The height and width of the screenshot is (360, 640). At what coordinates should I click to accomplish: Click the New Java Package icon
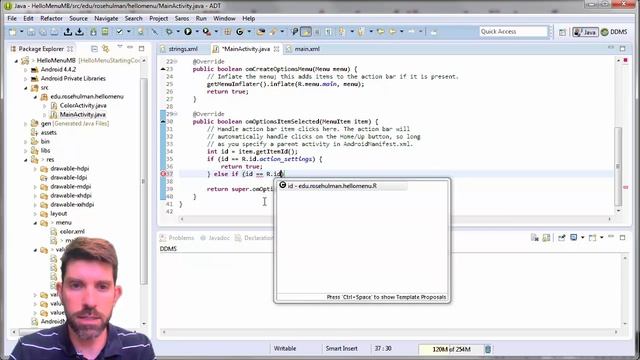coord(228,32)
